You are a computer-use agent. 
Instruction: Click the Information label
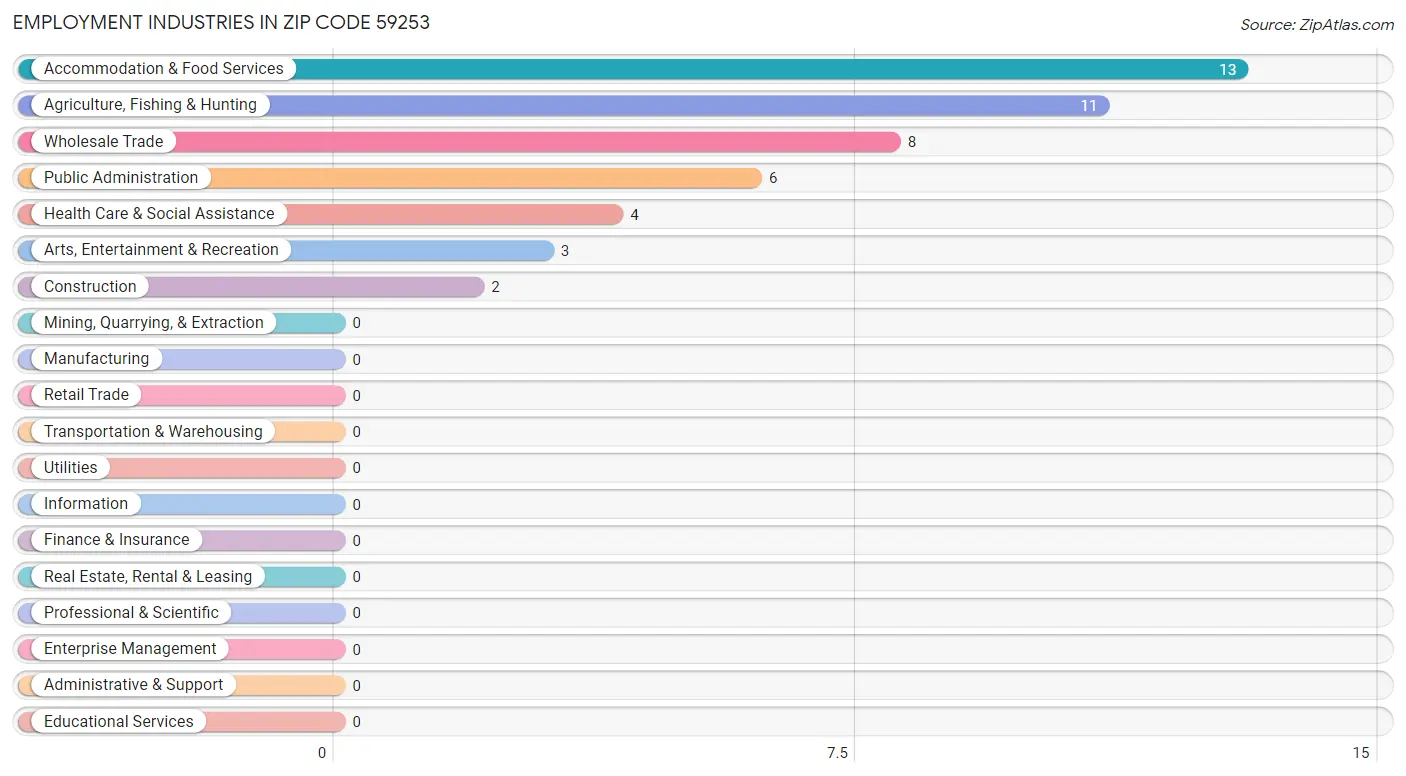pyautogui.click(x=86, y=504)
